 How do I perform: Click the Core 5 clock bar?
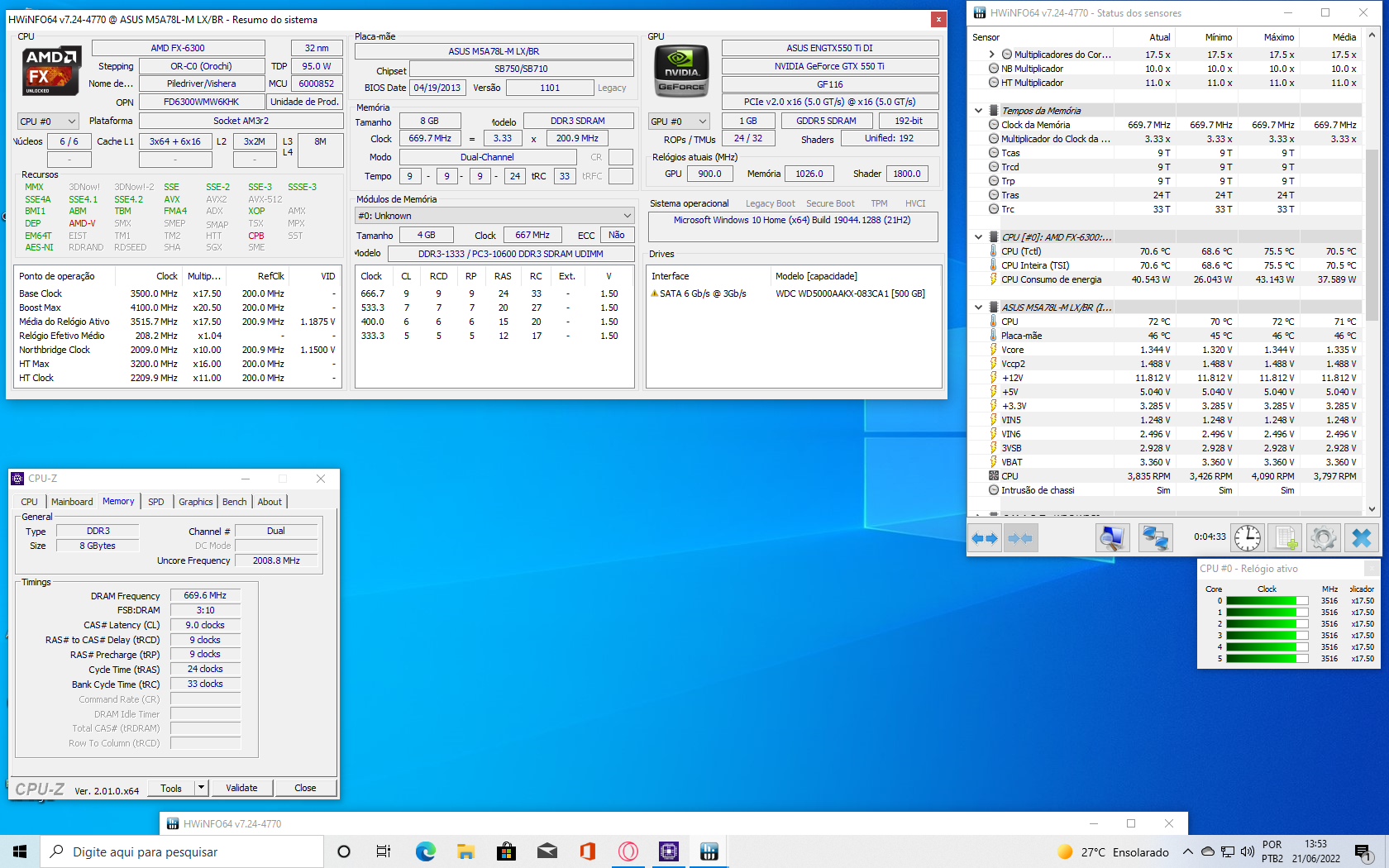click(1267, 659)
